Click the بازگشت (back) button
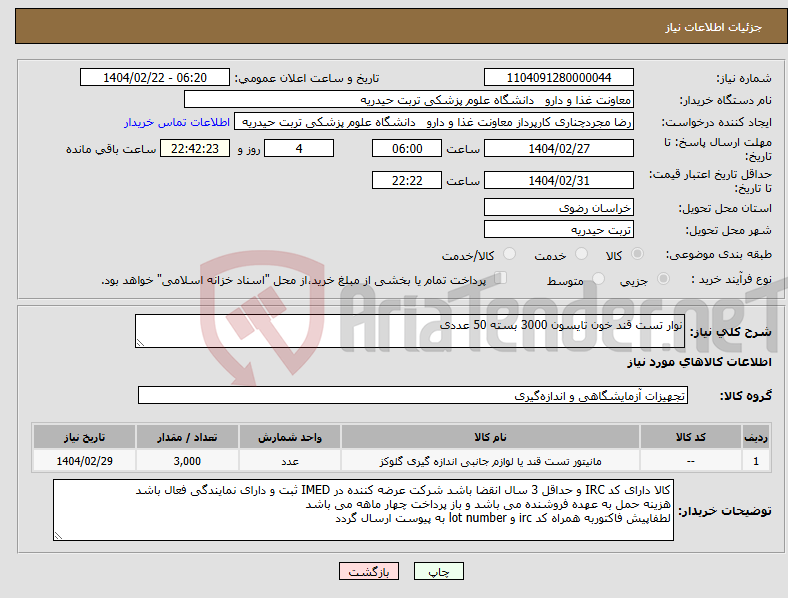Viewport: 788px width, 598px height. coord(368,571)
